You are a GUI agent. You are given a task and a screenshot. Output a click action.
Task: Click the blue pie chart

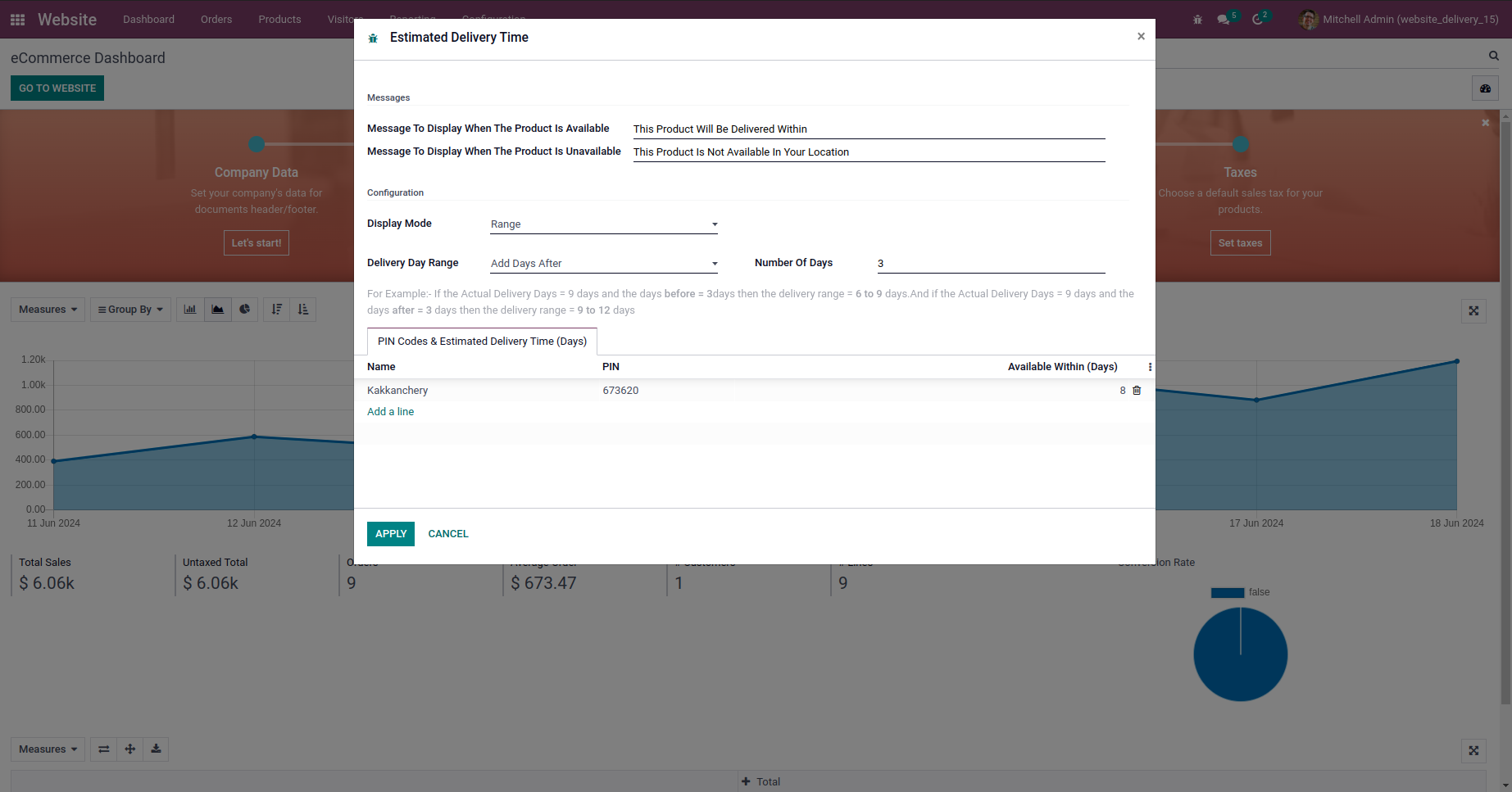(x=1240, y=654)
